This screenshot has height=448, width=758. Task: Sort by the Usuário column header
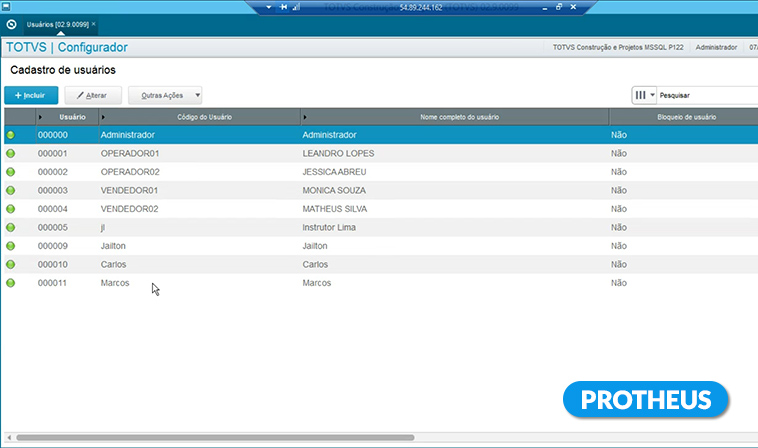pyautogui.click(x=72, y=117)
